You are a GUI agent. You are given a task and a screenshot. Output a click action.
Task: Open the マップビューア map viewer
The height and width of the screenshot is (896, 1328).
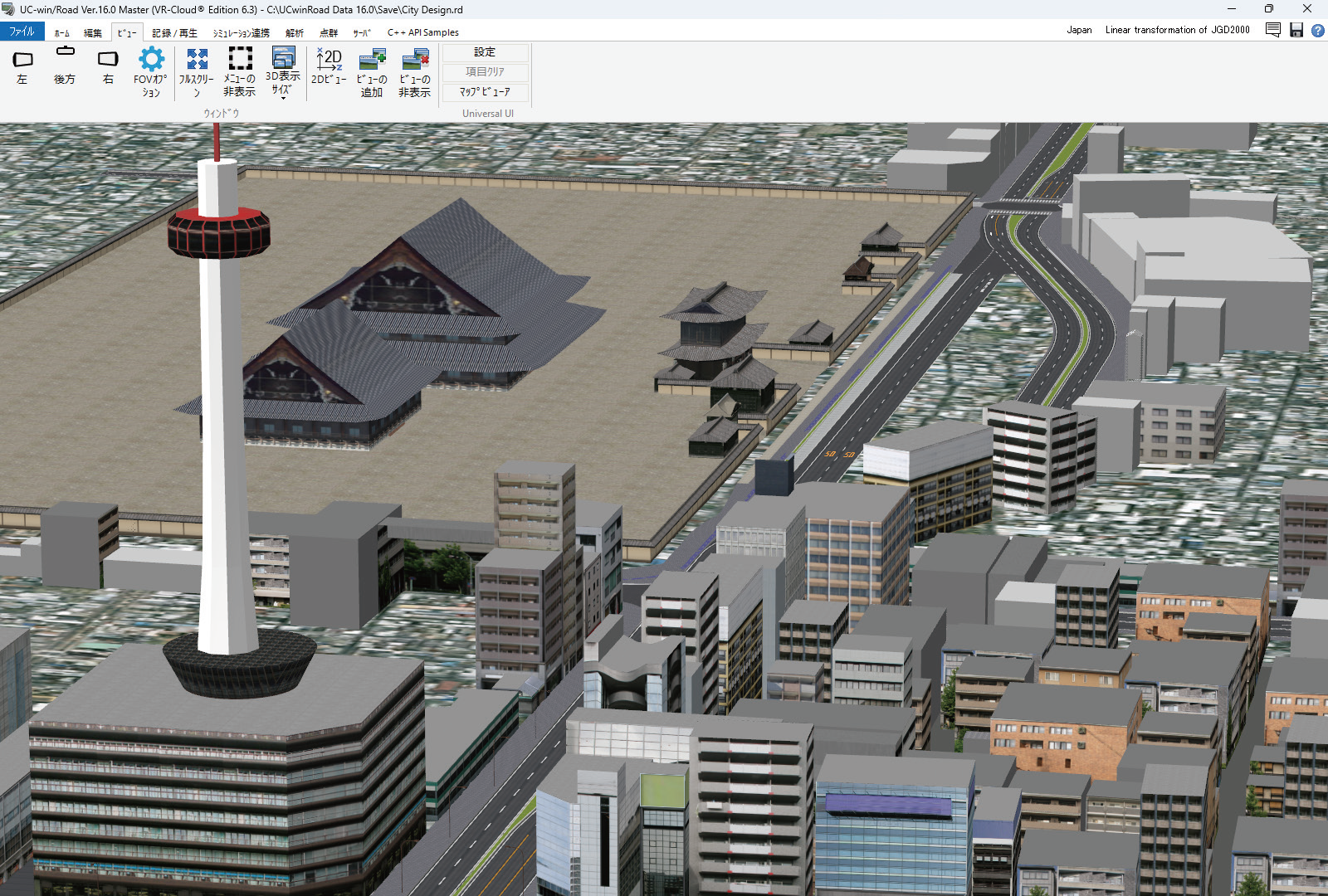coord(486,92)
